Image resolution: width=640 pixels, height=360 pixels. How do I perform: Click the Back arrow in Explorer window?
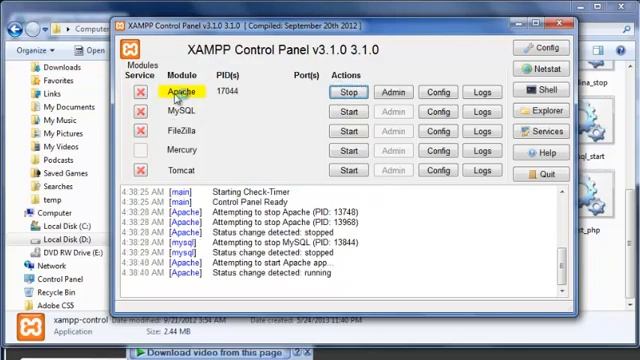(x=15, y=29)
